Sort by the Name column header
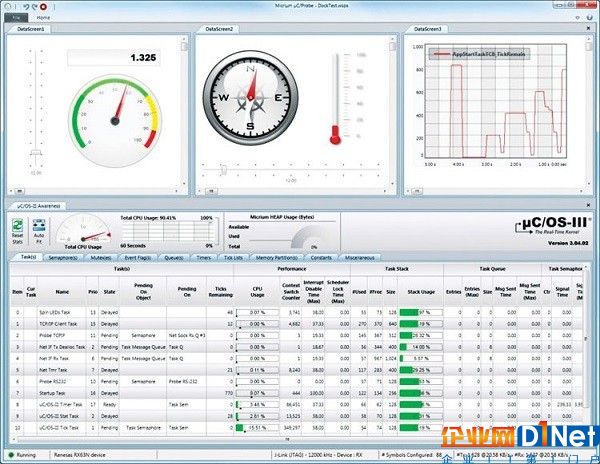The image size is (600, 464). tap(62, 291)
